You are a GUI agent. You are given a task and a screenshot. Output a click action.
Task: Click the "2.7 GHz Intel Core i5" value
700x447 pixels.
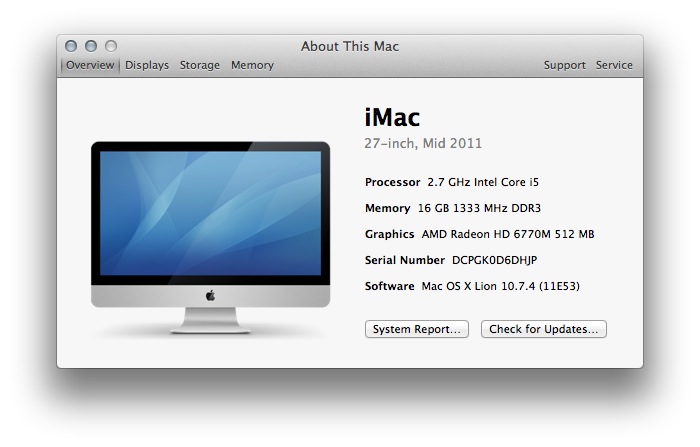[483, 182]
